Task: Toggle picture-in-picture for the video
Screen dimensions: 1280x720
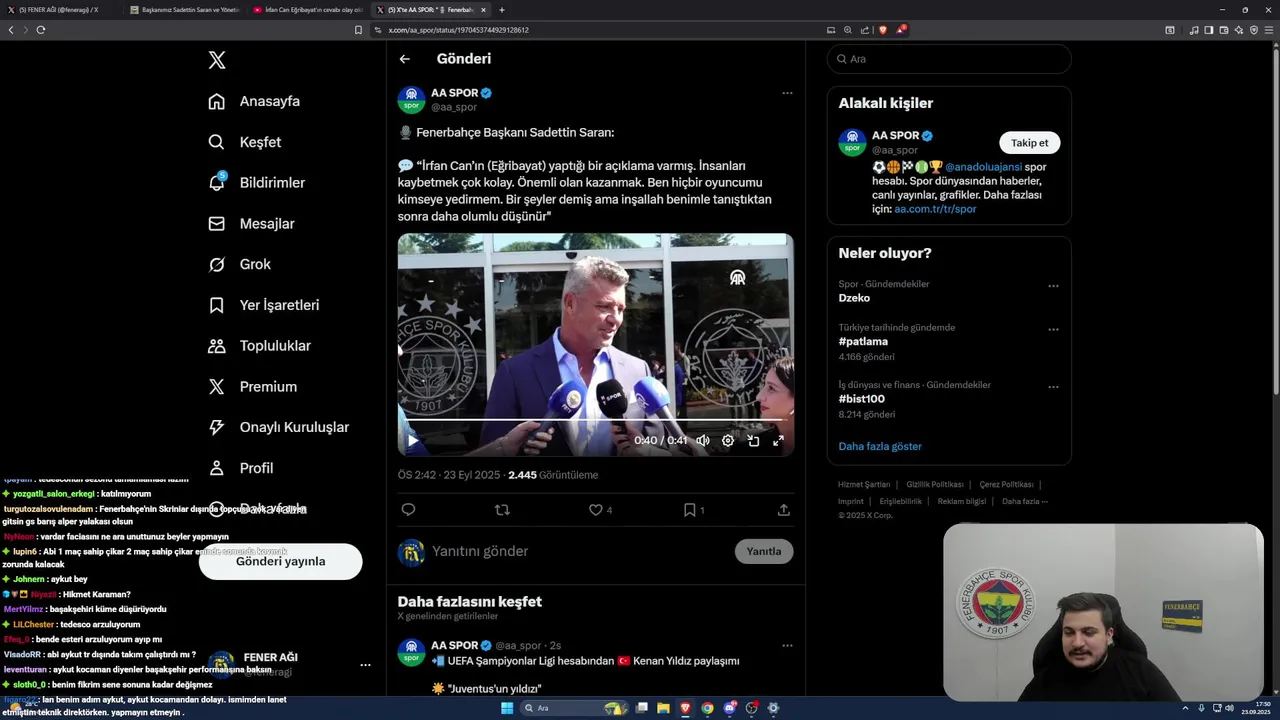Action: 753,440
